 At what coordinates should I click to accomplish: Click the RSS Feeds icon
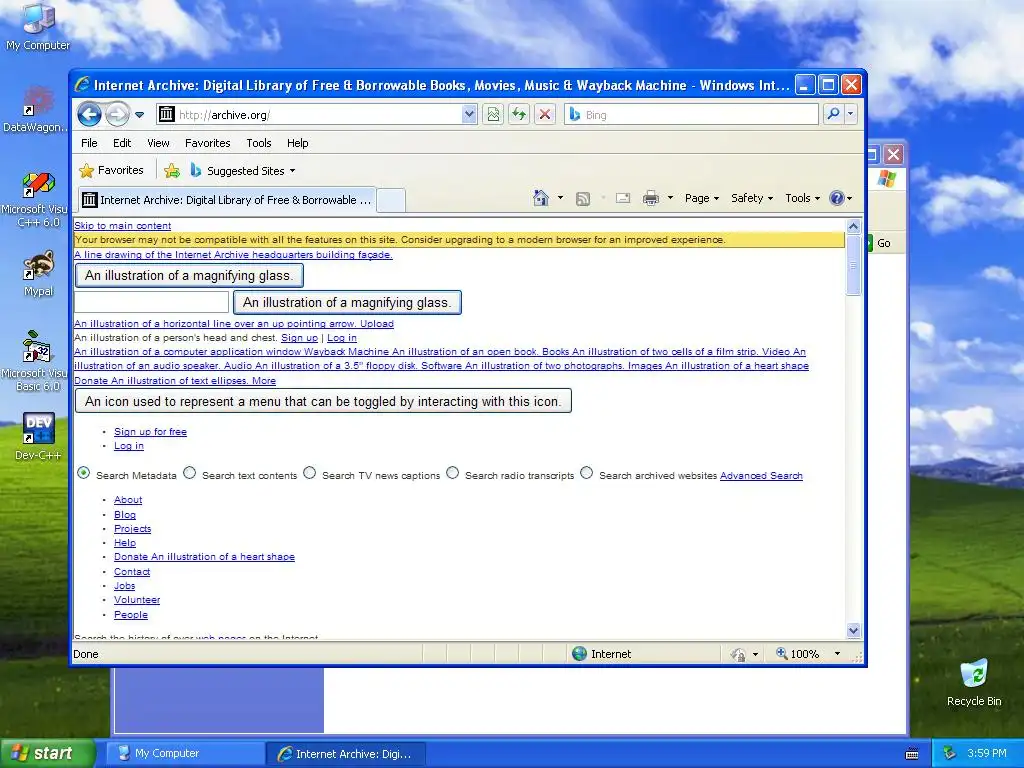point(583,199)
